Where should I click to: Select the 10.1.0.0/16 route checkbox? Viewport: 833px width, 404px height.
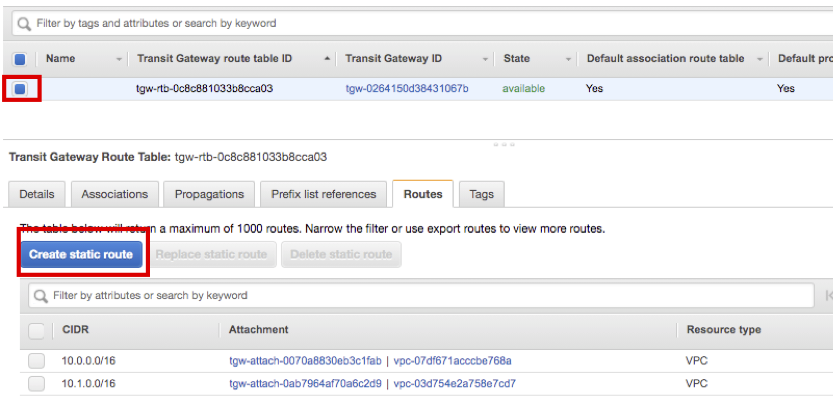36,384
